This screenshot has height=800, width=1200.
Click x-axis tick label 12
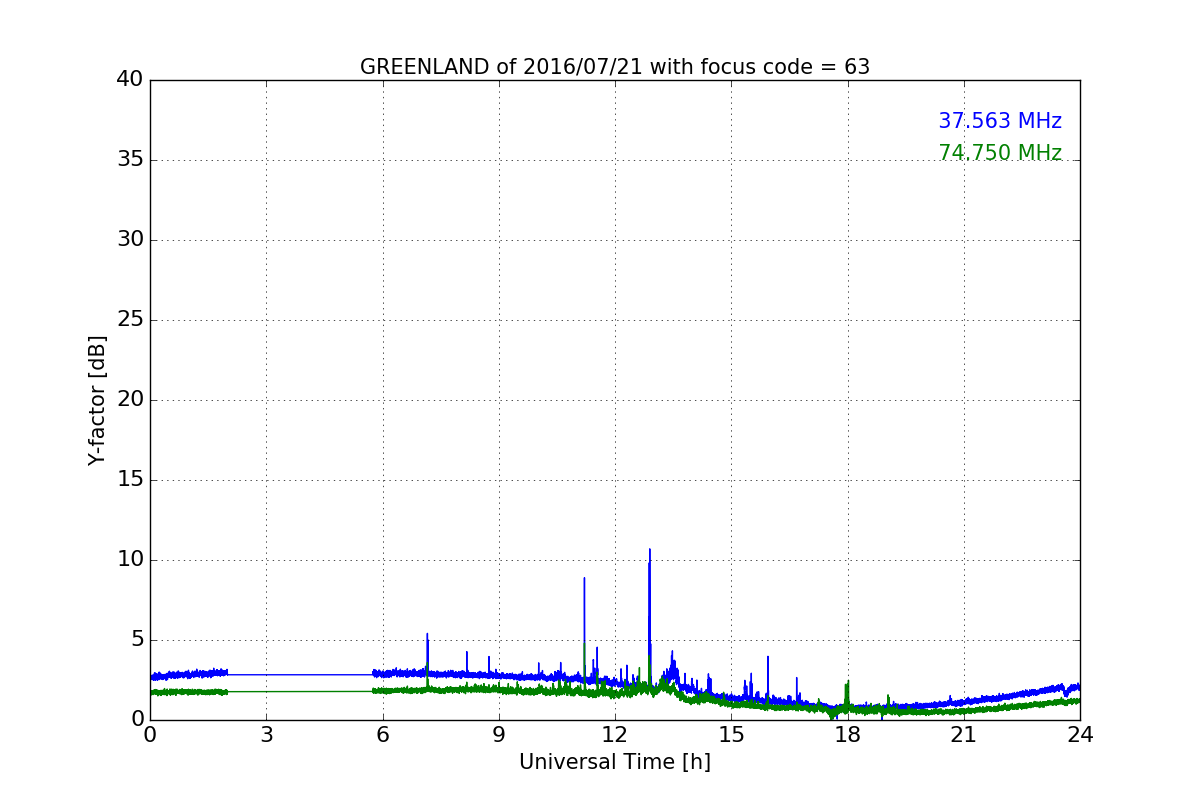coord(615,735)
